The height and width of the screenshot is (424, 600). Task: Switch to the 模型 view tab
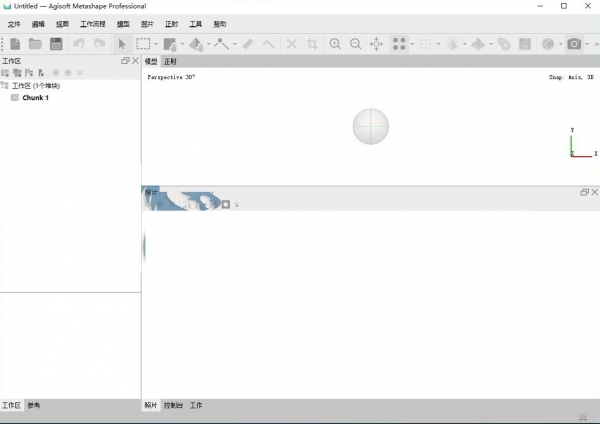(x=151, y=61)
